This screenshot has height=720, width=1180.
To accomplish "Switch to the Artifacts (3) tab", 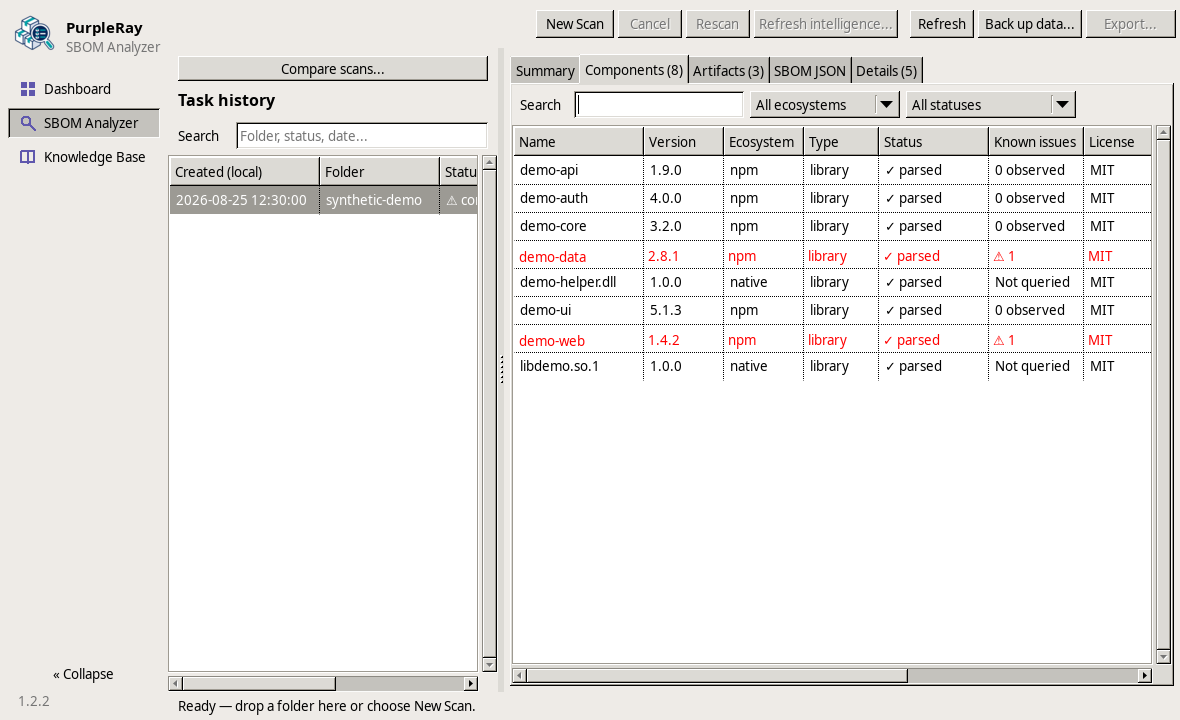I will point(728,71).
